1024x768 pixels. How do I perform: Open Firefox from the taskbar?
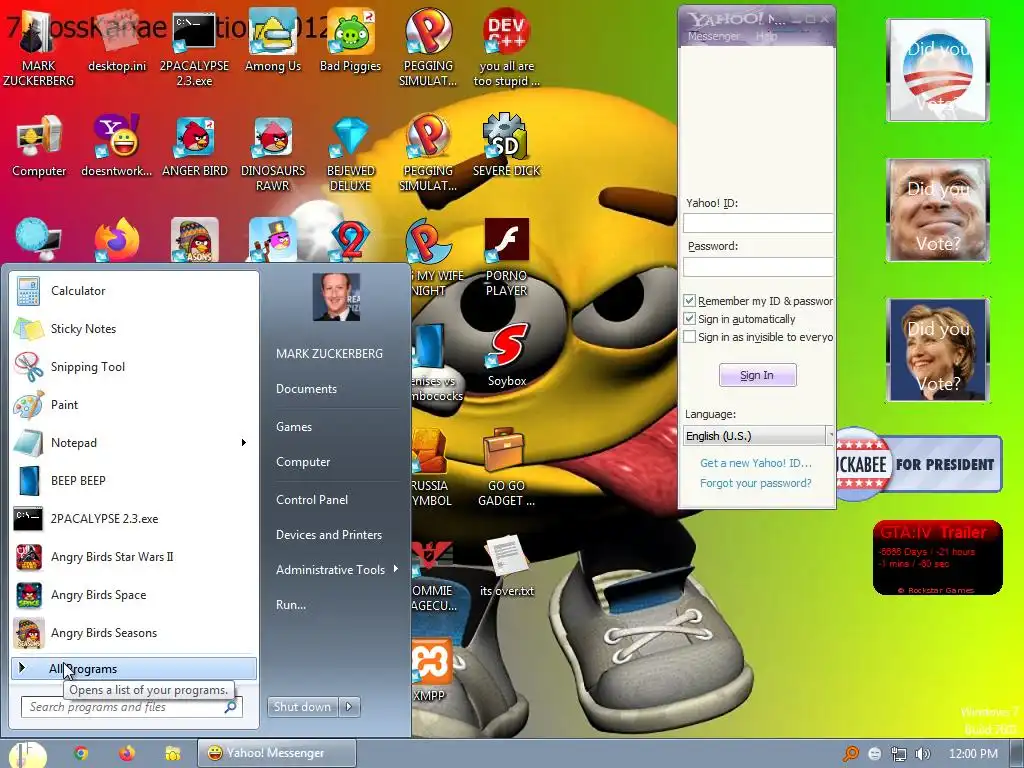(127, 754)
